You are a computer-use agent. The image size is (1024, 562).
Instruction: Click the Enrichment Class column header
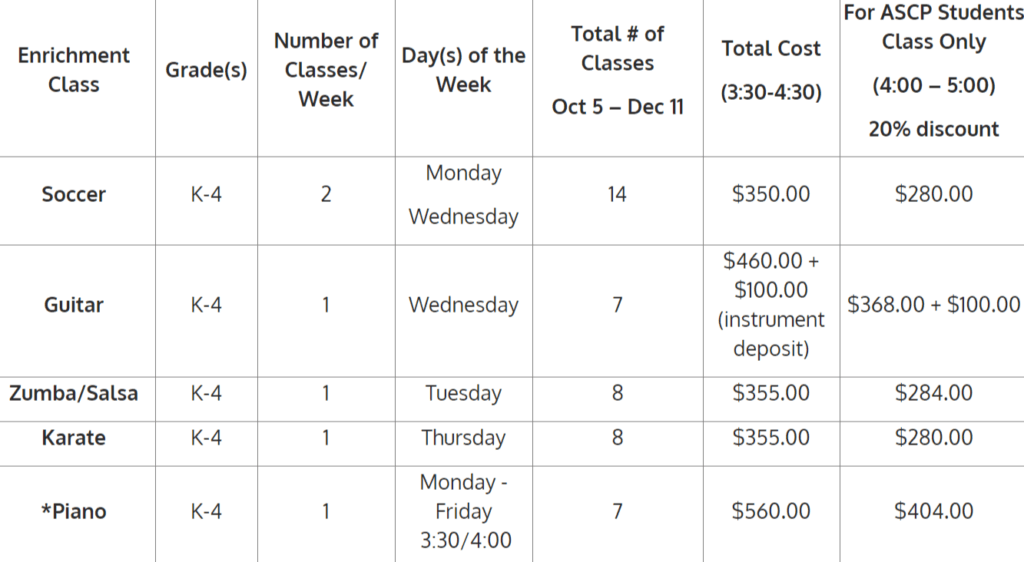(74, 70)
